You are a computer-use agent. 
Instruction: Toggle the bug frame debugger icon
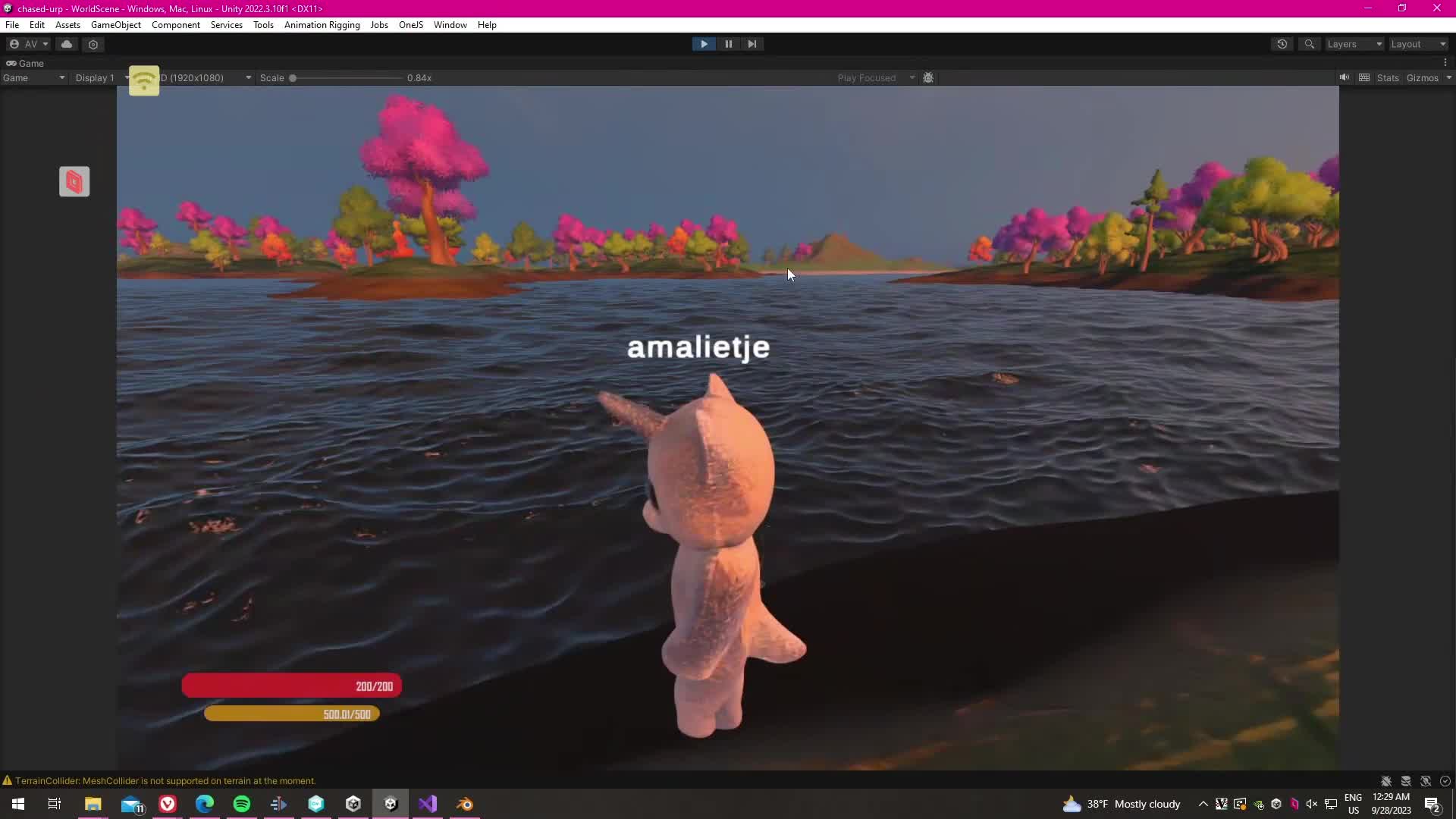[927, 78]
